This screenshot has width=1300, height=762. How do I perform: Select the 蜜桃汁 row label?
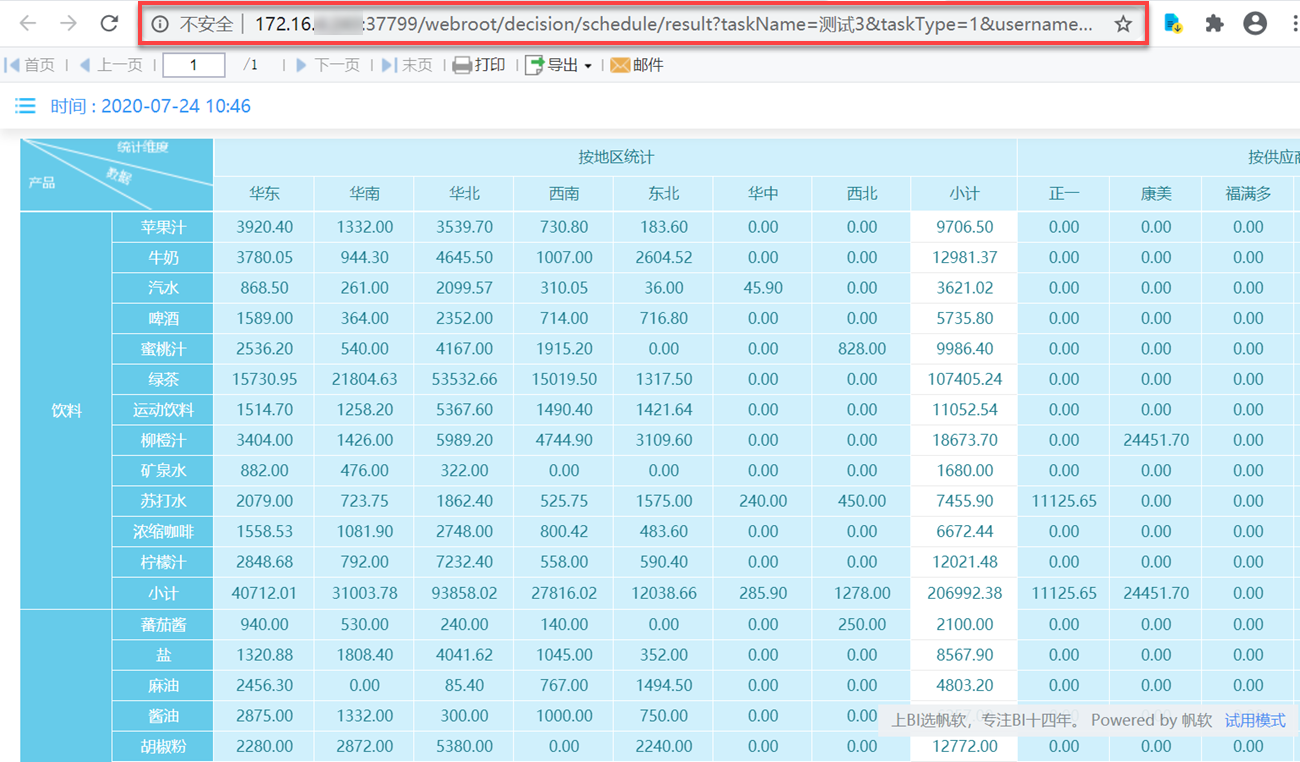click(x=163, y=349)
